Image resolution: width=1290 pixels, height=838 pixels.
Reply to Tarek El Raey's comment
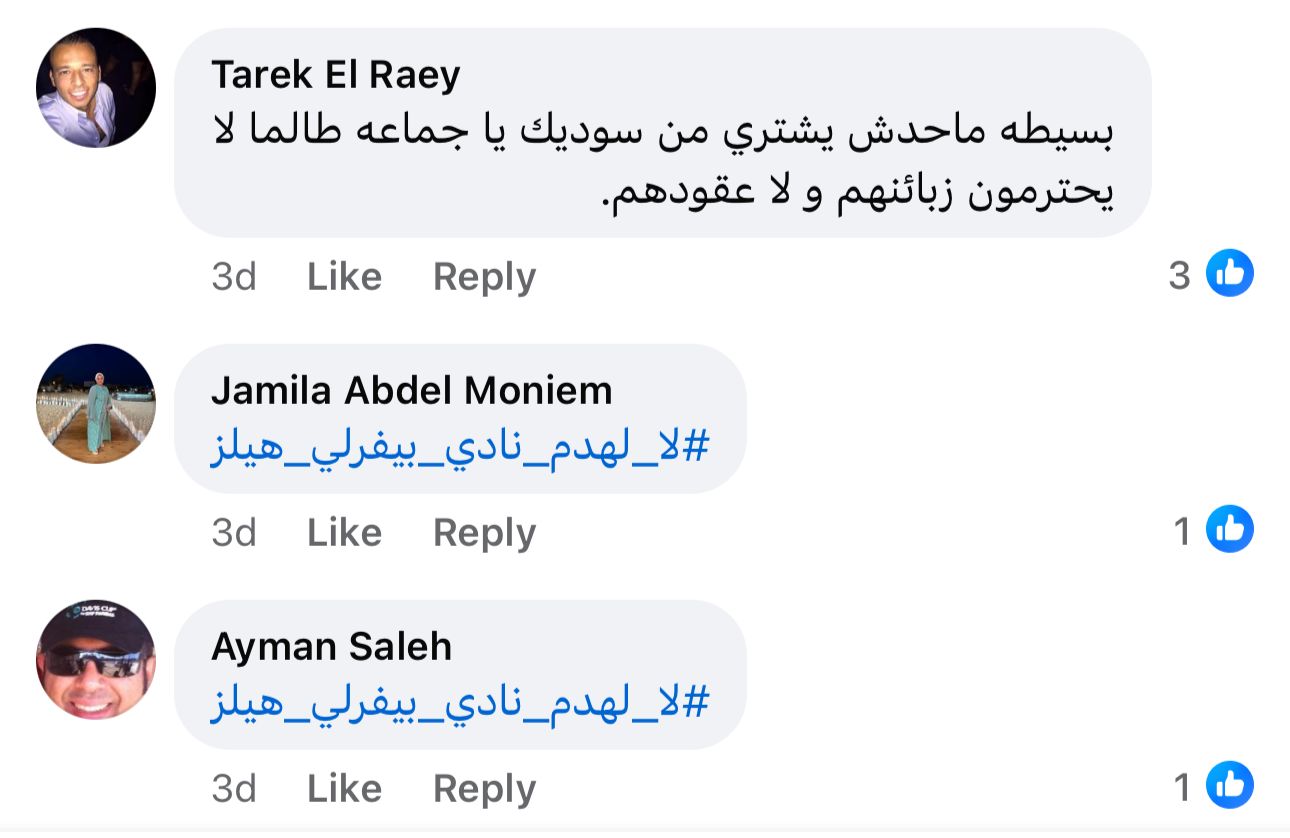[484, 277]
